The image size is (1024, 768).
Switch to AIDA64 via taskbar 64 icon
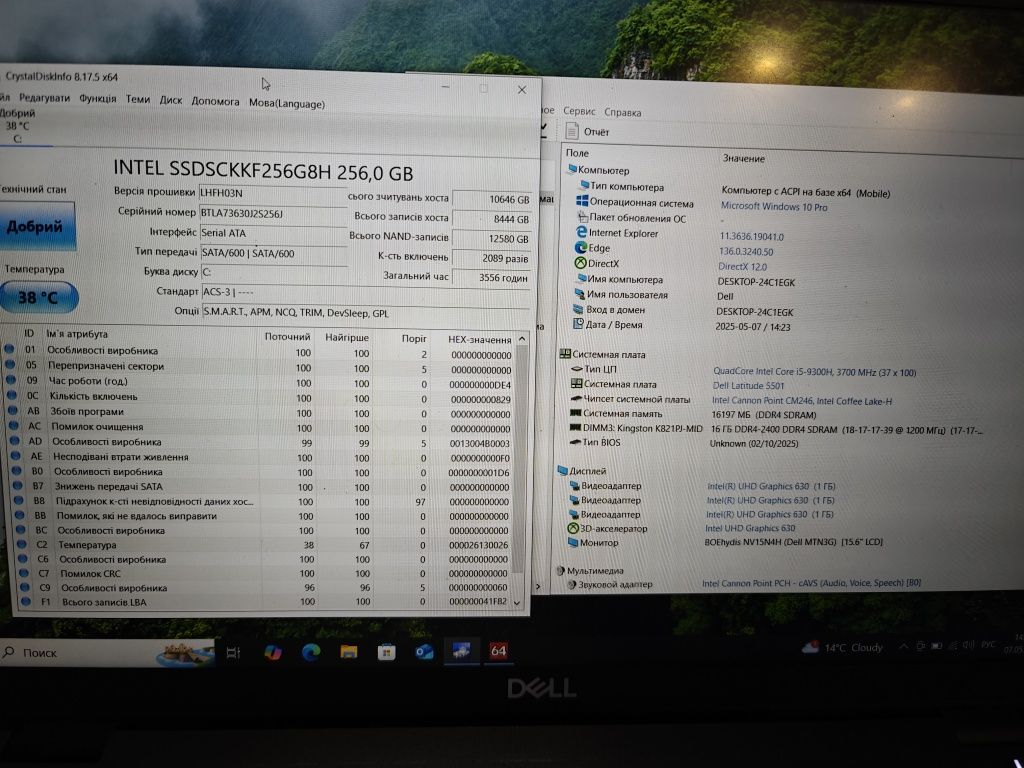[x=498, y=651]
